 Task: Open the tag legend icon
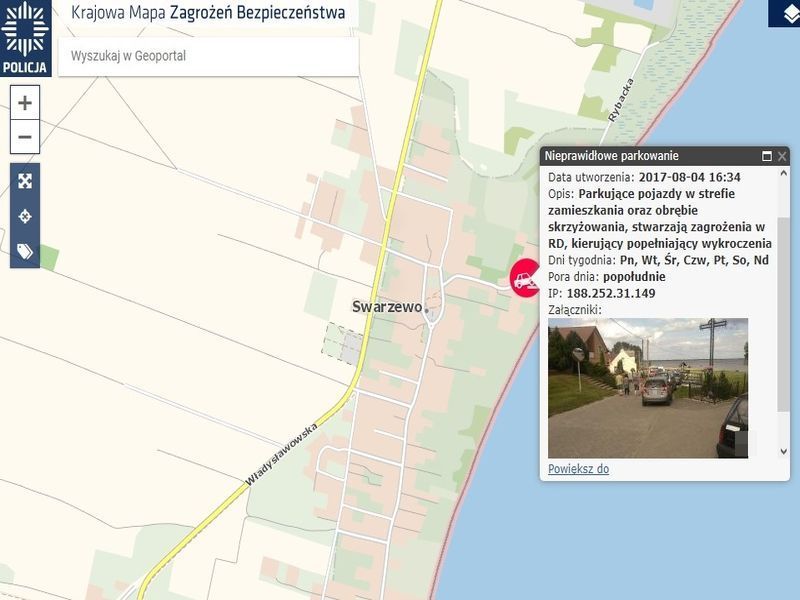click(x=25, y=251)
